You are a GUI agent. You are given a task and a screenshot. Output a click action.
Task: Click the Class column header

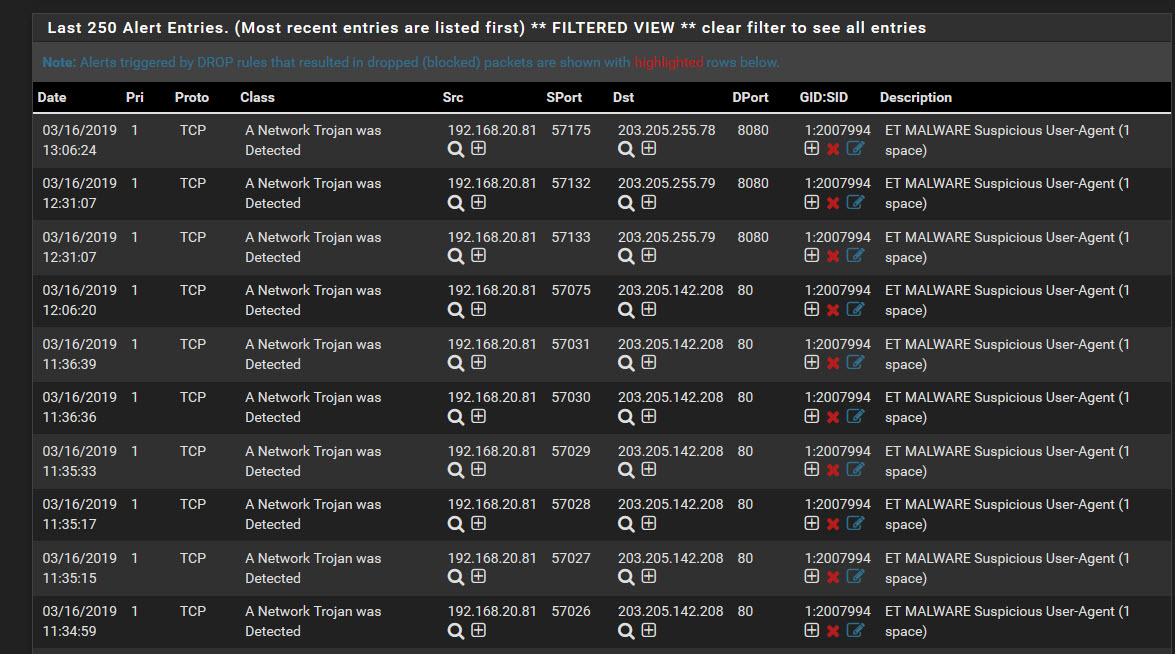(x=257, y=97)
